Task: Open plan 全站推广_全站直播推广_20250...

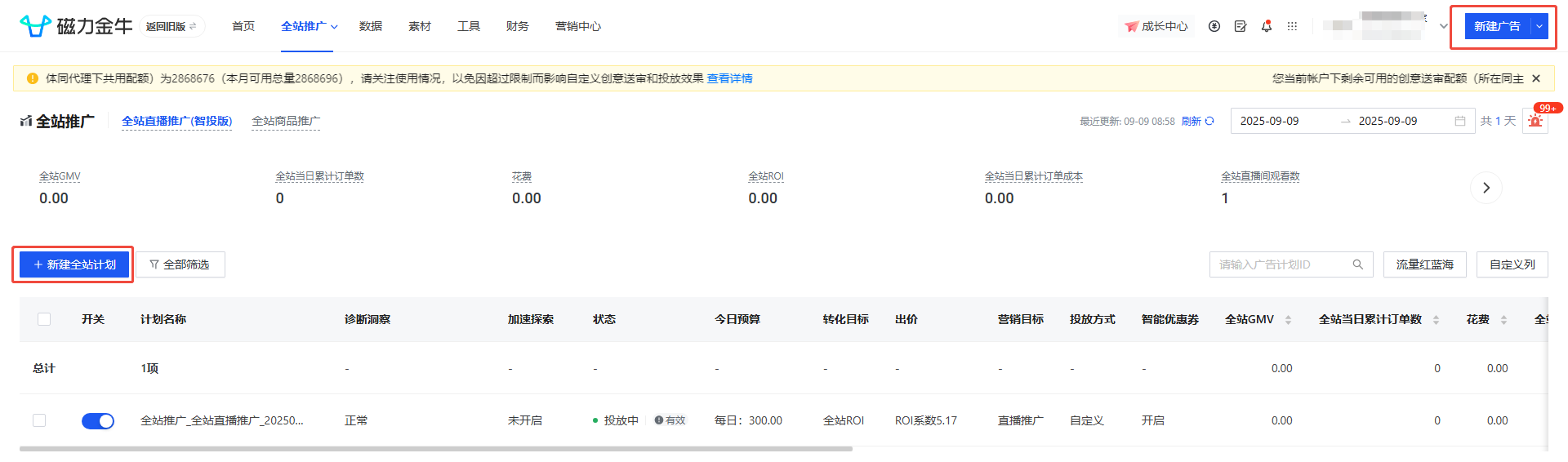Action: coord(222,420)
